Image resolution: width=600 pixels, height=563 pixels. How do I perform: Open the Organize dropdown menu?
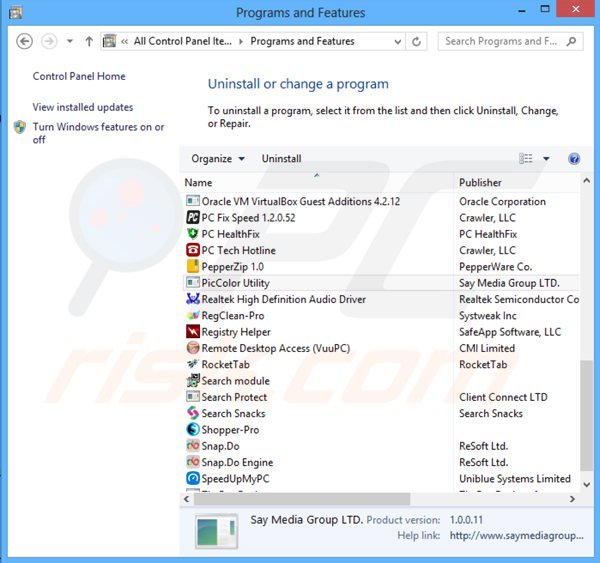218,158
